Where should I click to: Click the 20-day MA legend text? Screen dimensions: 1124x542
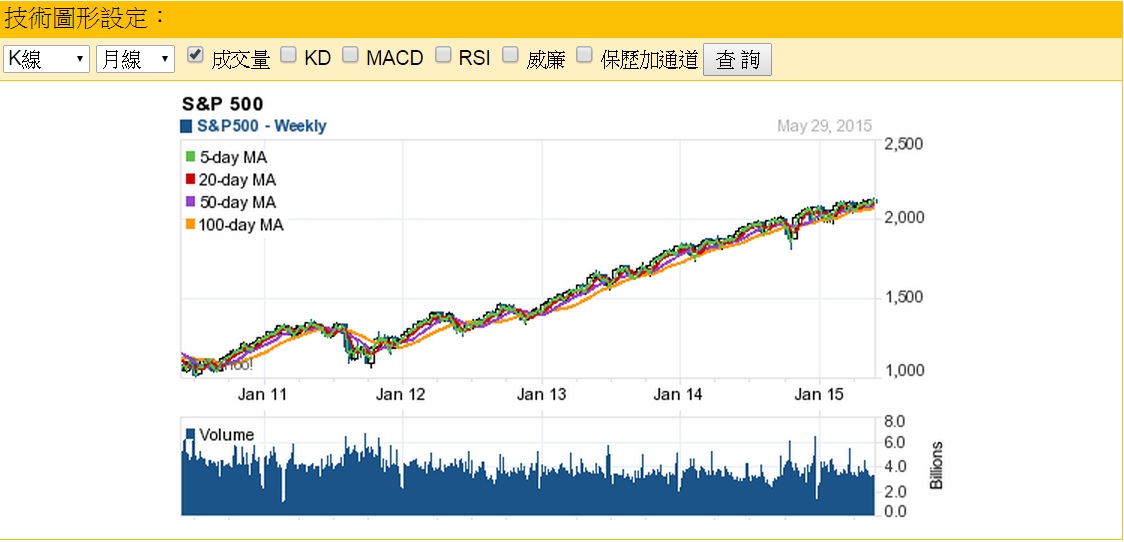pos(237,180)
